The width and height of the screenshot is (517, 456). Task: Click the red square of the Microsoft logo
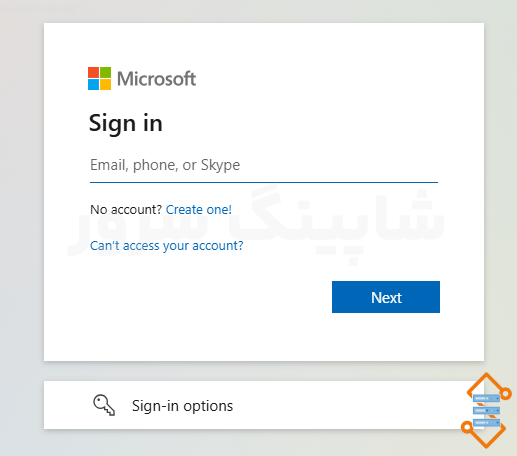click(x=93, y=72)
